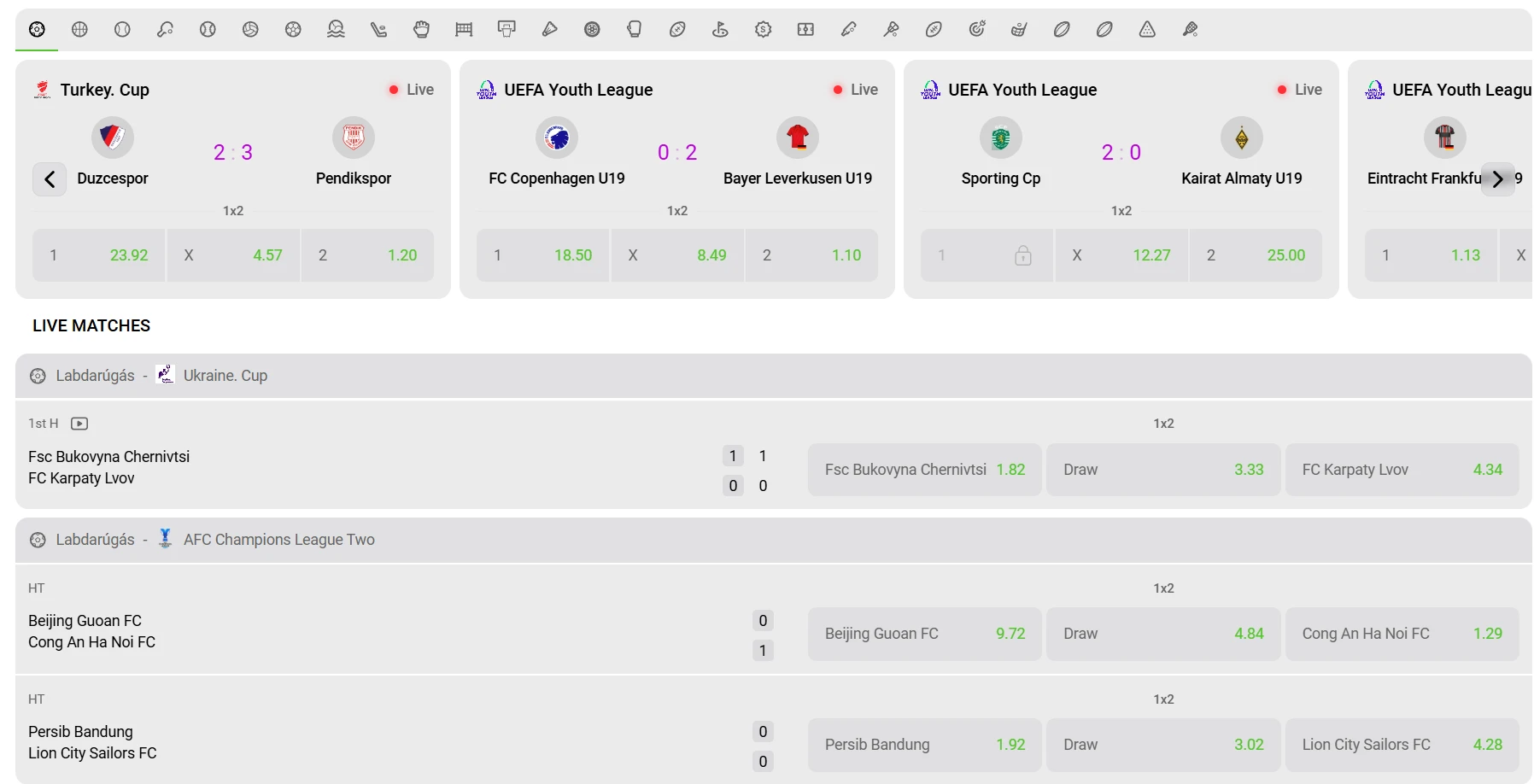The width and height of the screenshot is (1534, 784).
Task: Select the darts target sport icon
Action: point(976,29)
